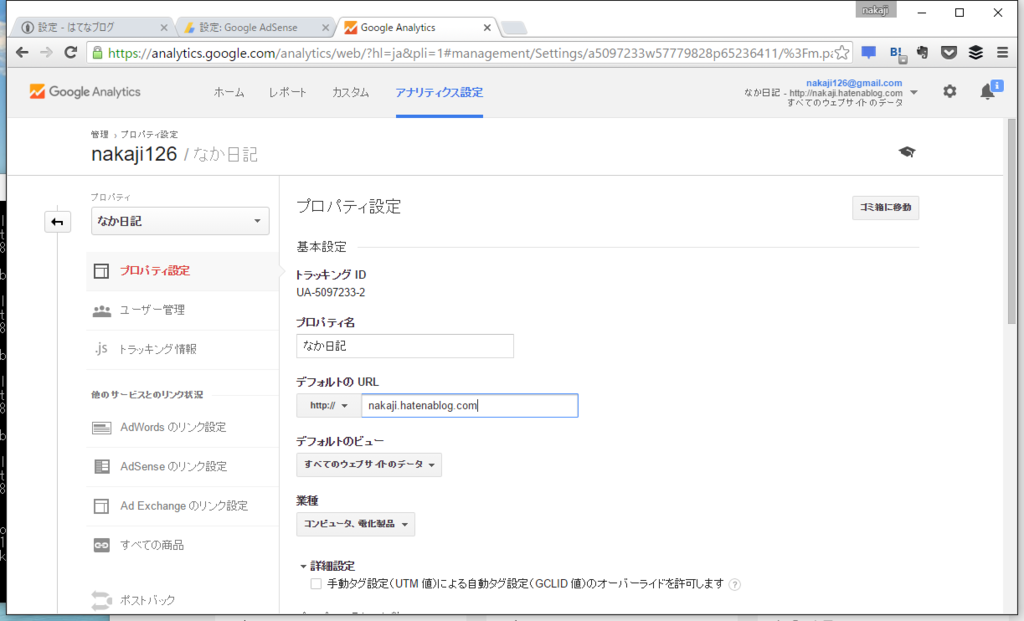This screenshot has width=1024, height=621.
Task: Click the Pocket extension icon
Action: point(949,53)
